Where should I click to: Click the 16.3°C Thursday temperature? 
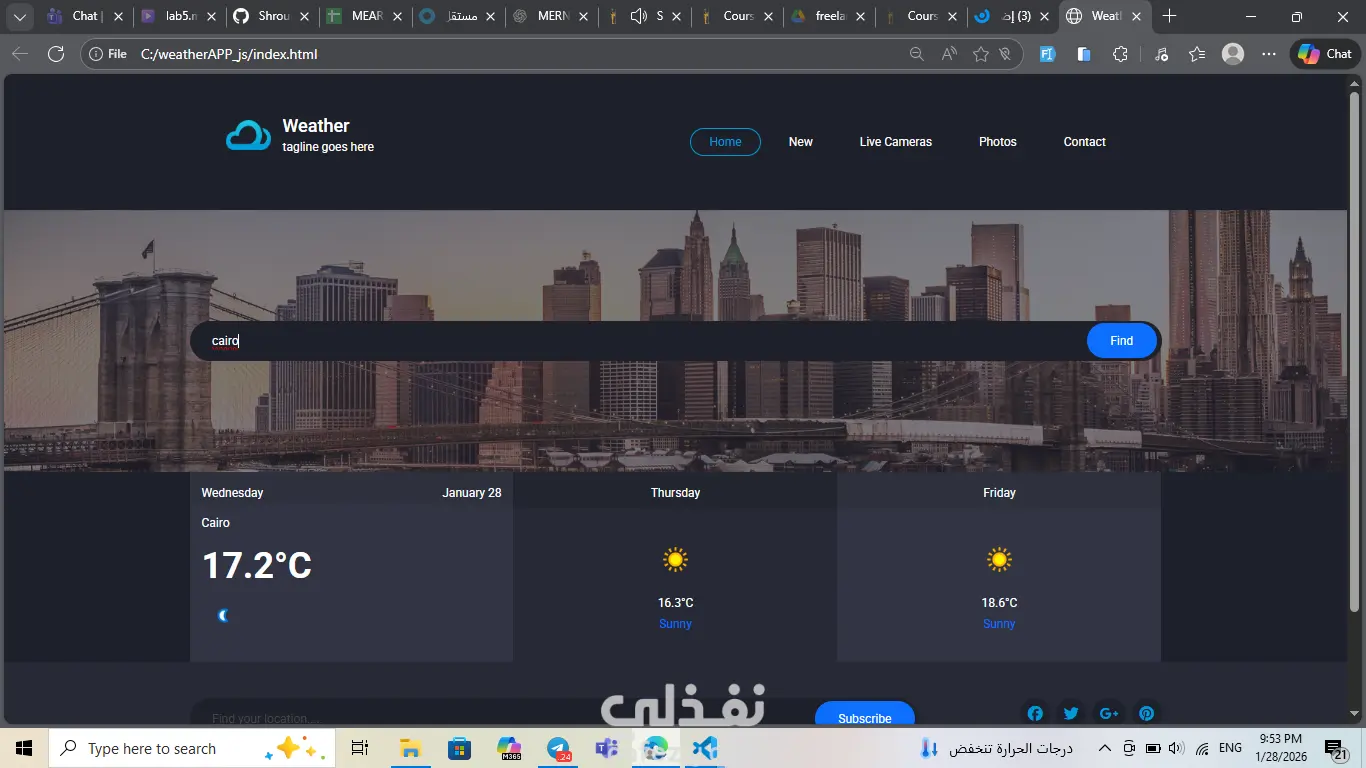675,603
